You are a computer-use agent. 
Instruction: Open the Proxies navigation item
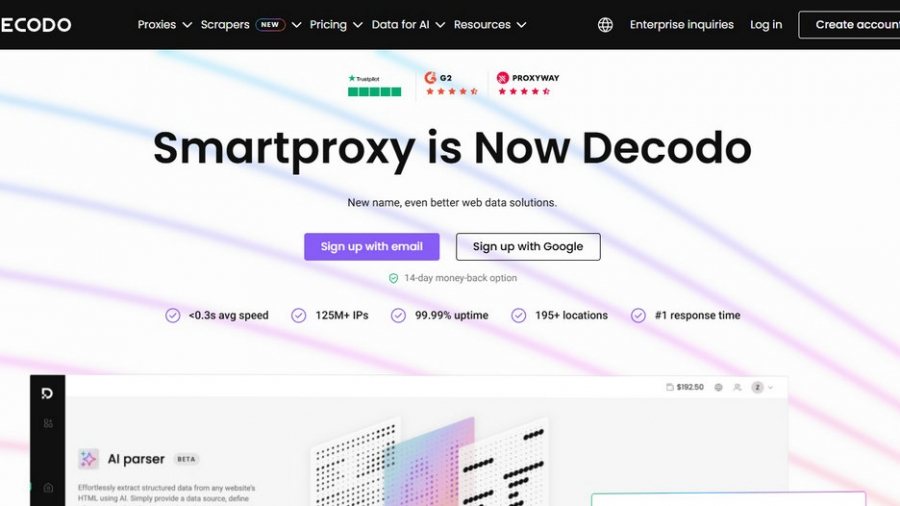[157, 25]
